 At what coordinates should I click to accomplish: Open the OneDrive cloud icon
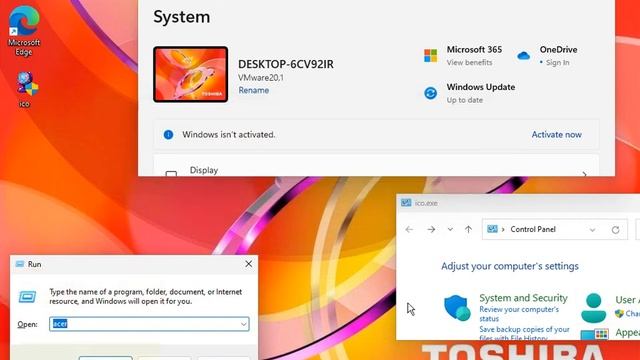[523, 55]
